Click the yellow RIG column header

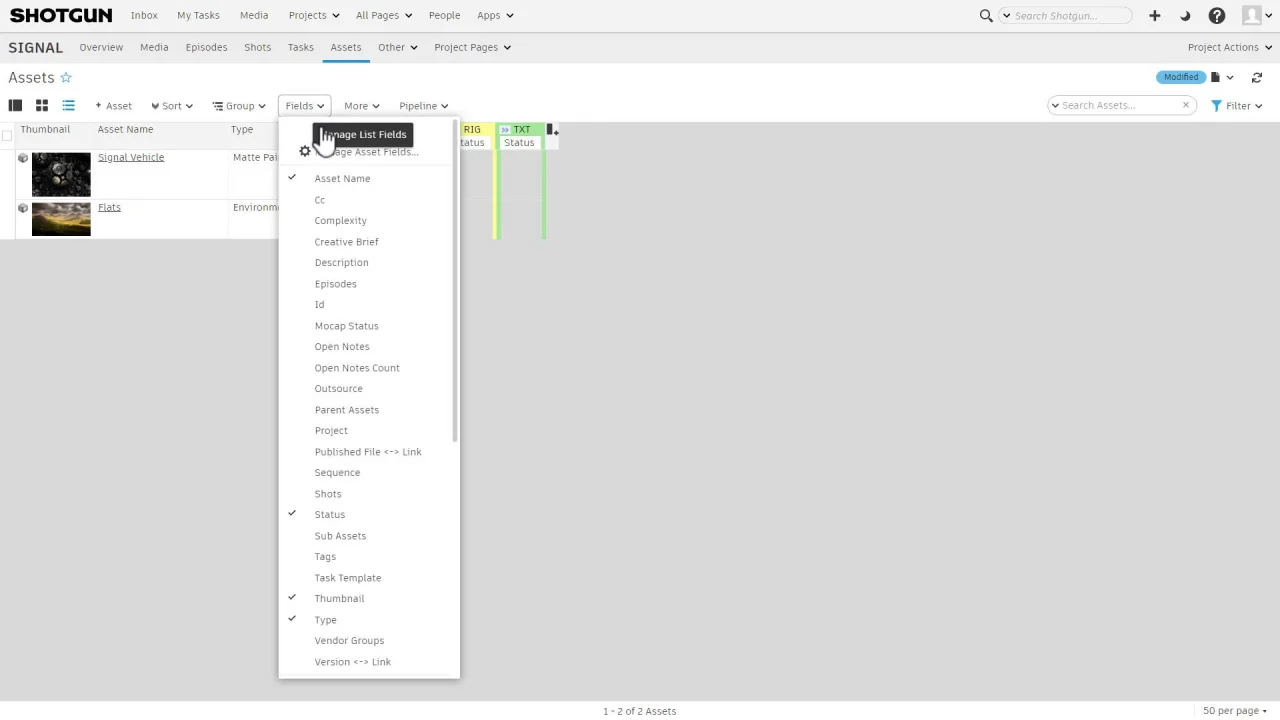coord(474,129)
